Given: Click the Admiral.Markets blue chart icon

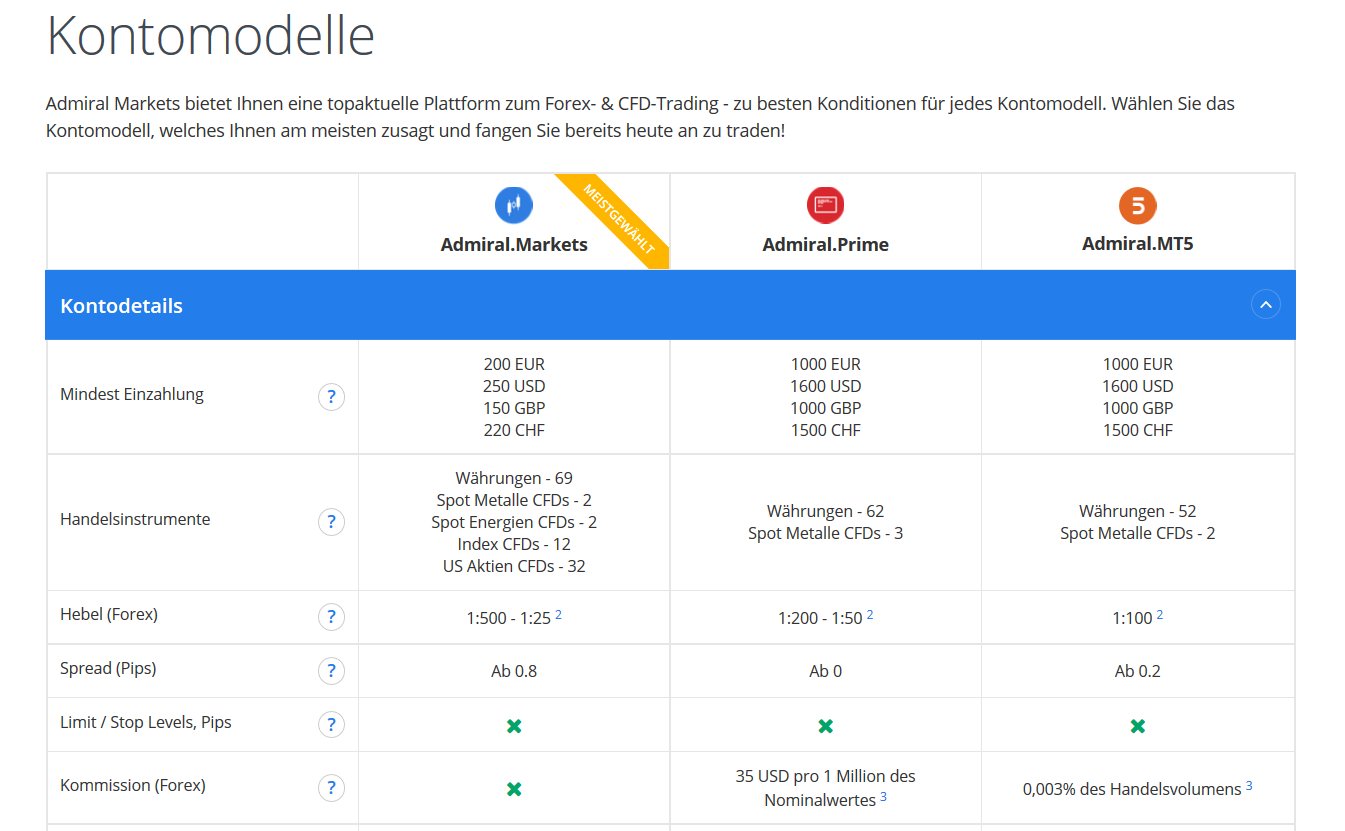Looking at the screenshot, I should (514, 205).
